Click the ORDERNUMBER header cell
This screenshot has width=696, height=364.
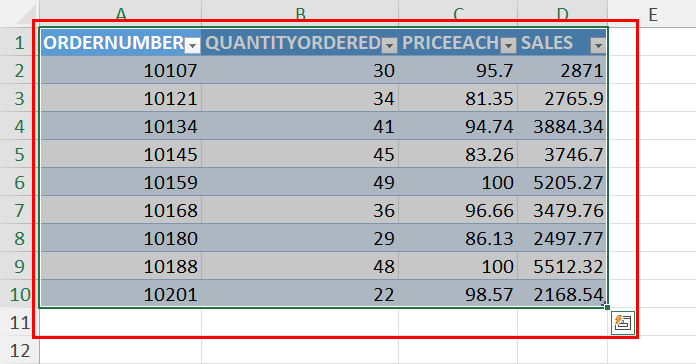tap(120, 42)
